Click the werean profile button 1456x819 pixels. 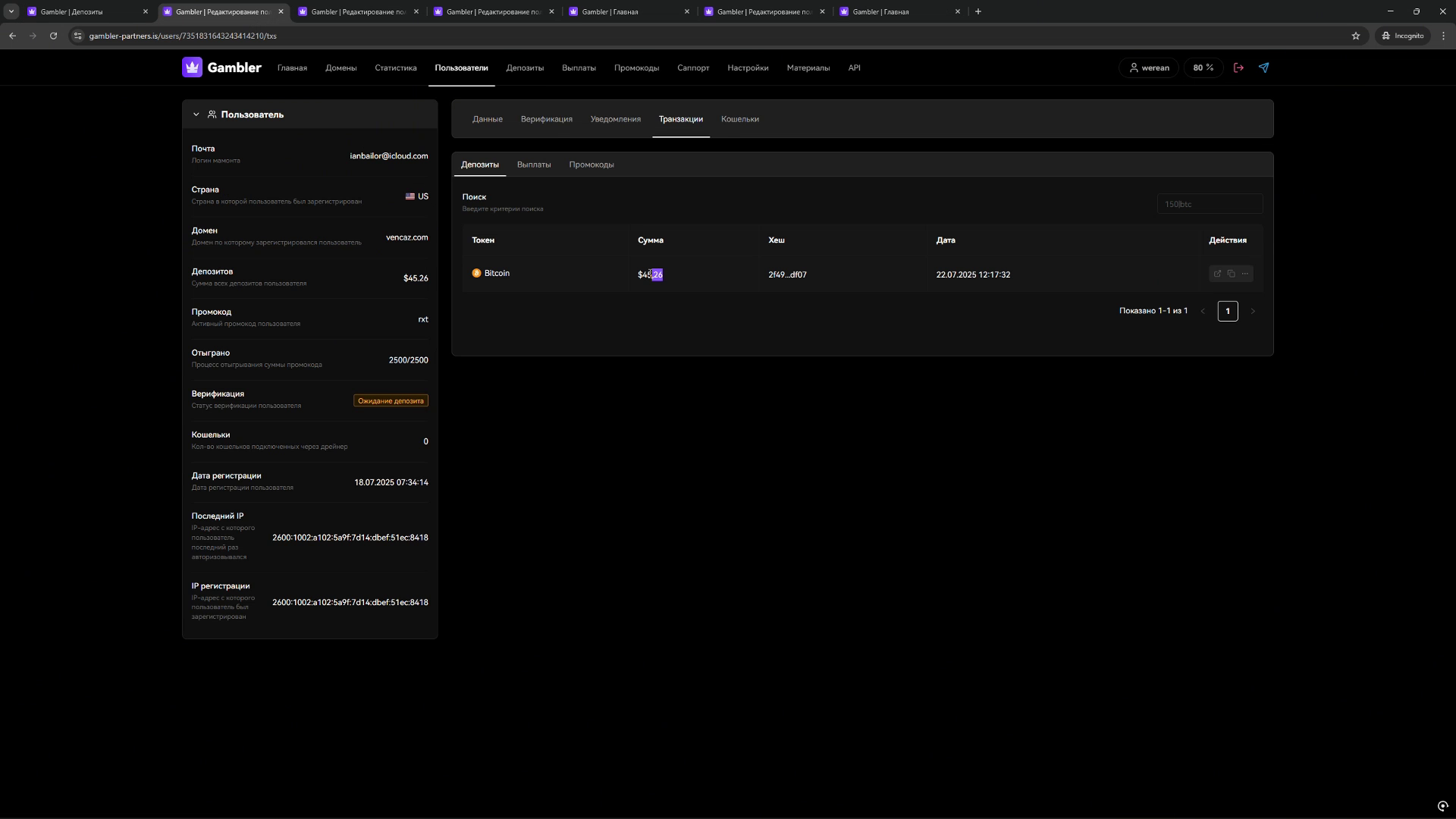[1148, 67]
